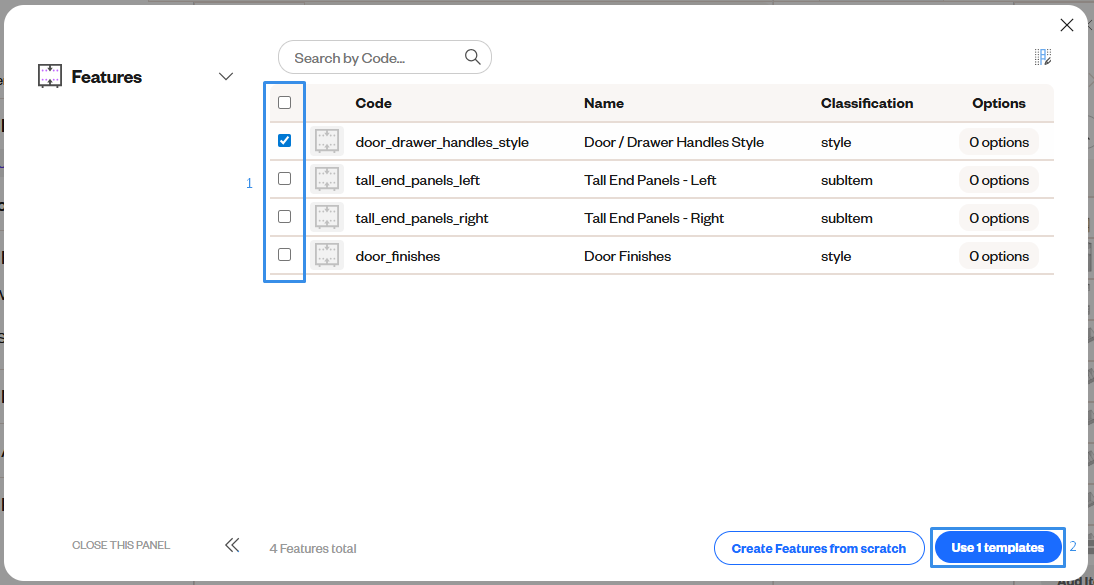The width and height of the screenshot is (1094, 585).
Task: Select the tall_end_panels_left checkbox
Action: (x=284, y=178)
